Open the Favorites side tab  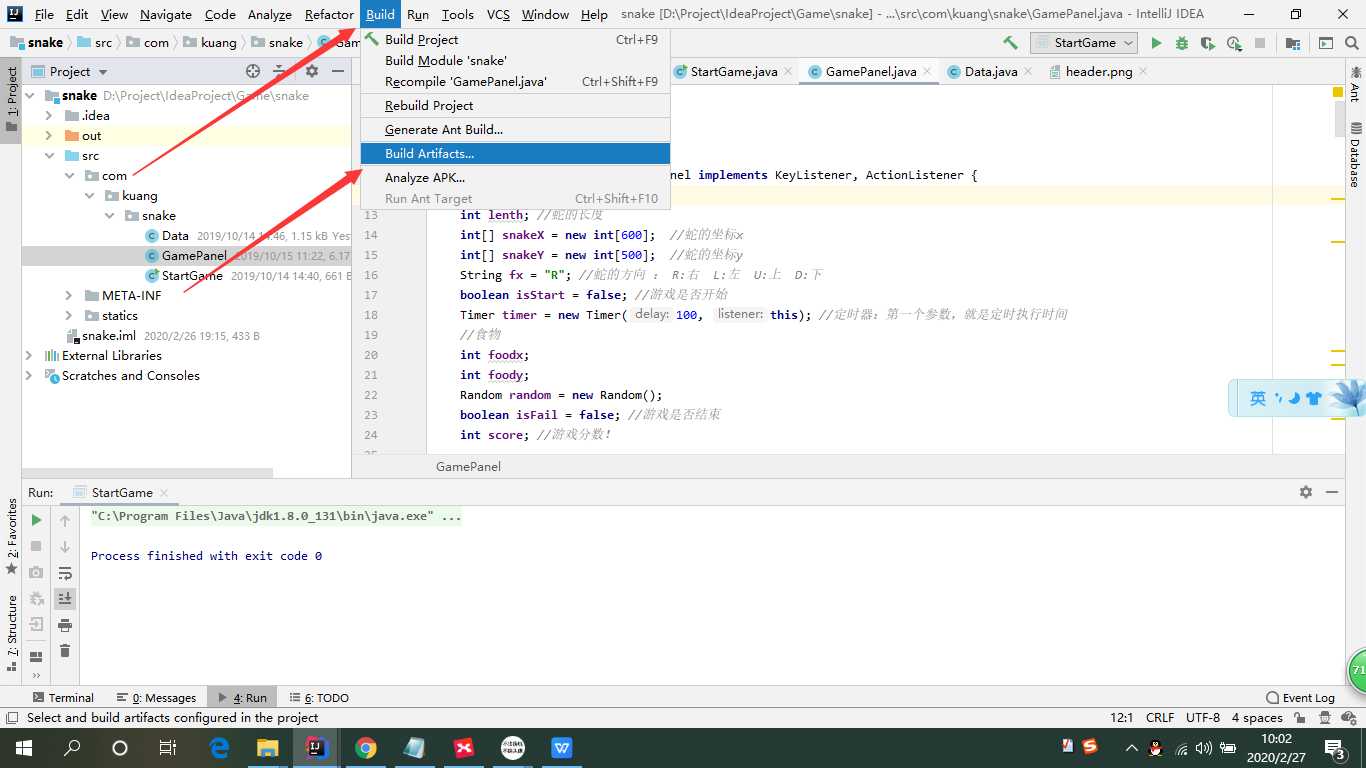(12, 536)
